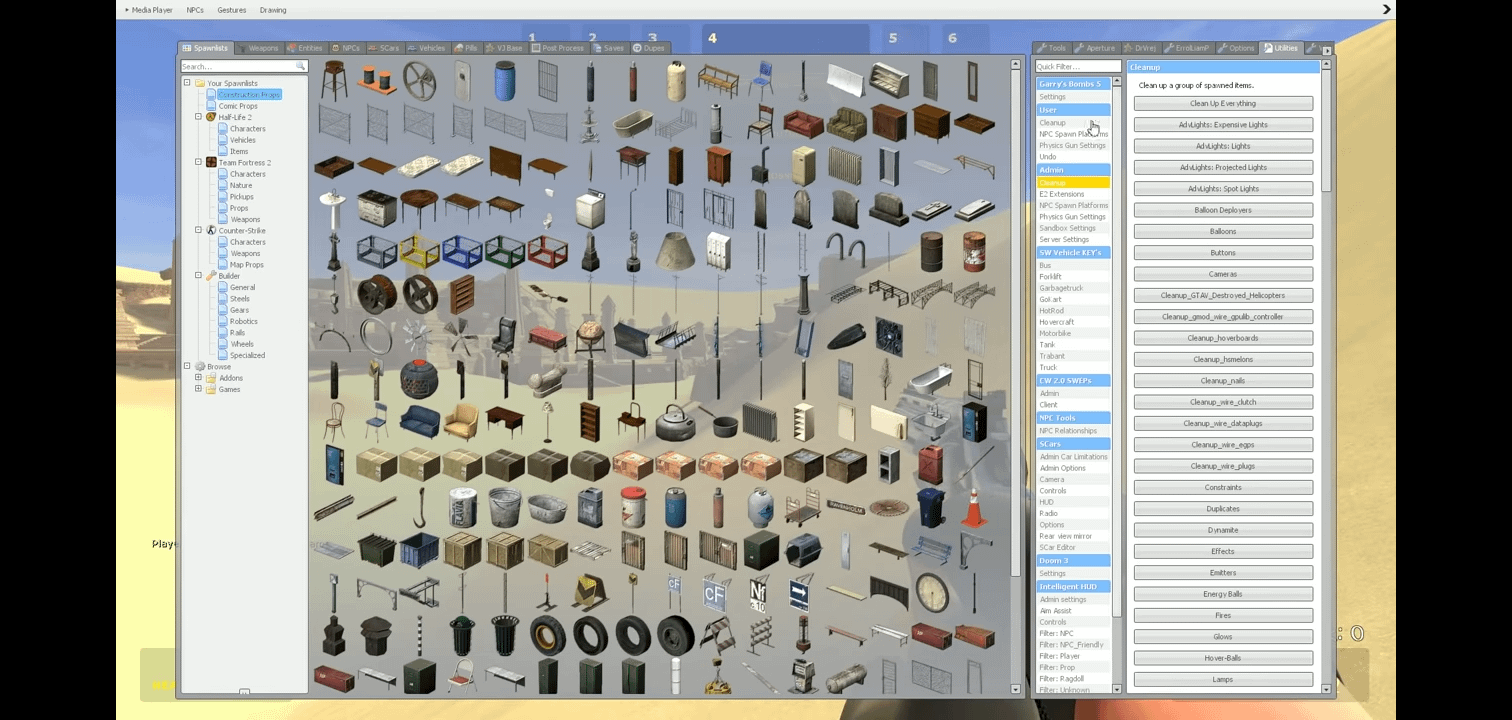Spawn the round wall clock prop

931,593
